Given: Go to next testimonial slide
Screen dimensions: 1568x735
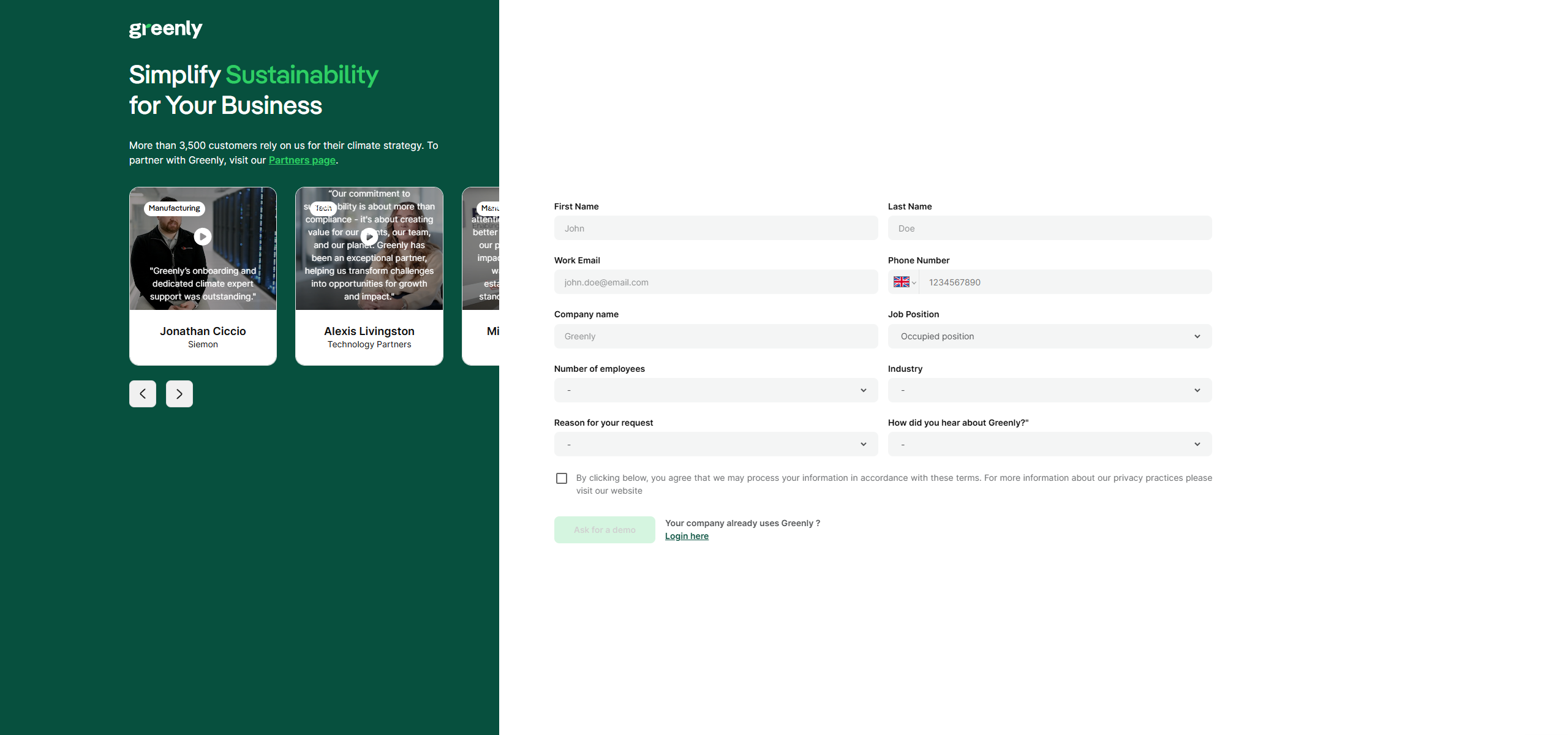Looking at the screenshot, I should tap(179, 394).
